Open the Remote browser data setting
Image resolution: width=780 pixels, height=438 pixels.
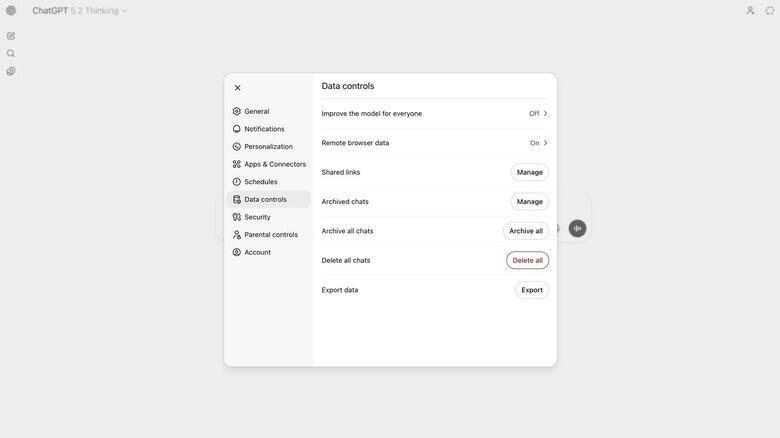539,143
